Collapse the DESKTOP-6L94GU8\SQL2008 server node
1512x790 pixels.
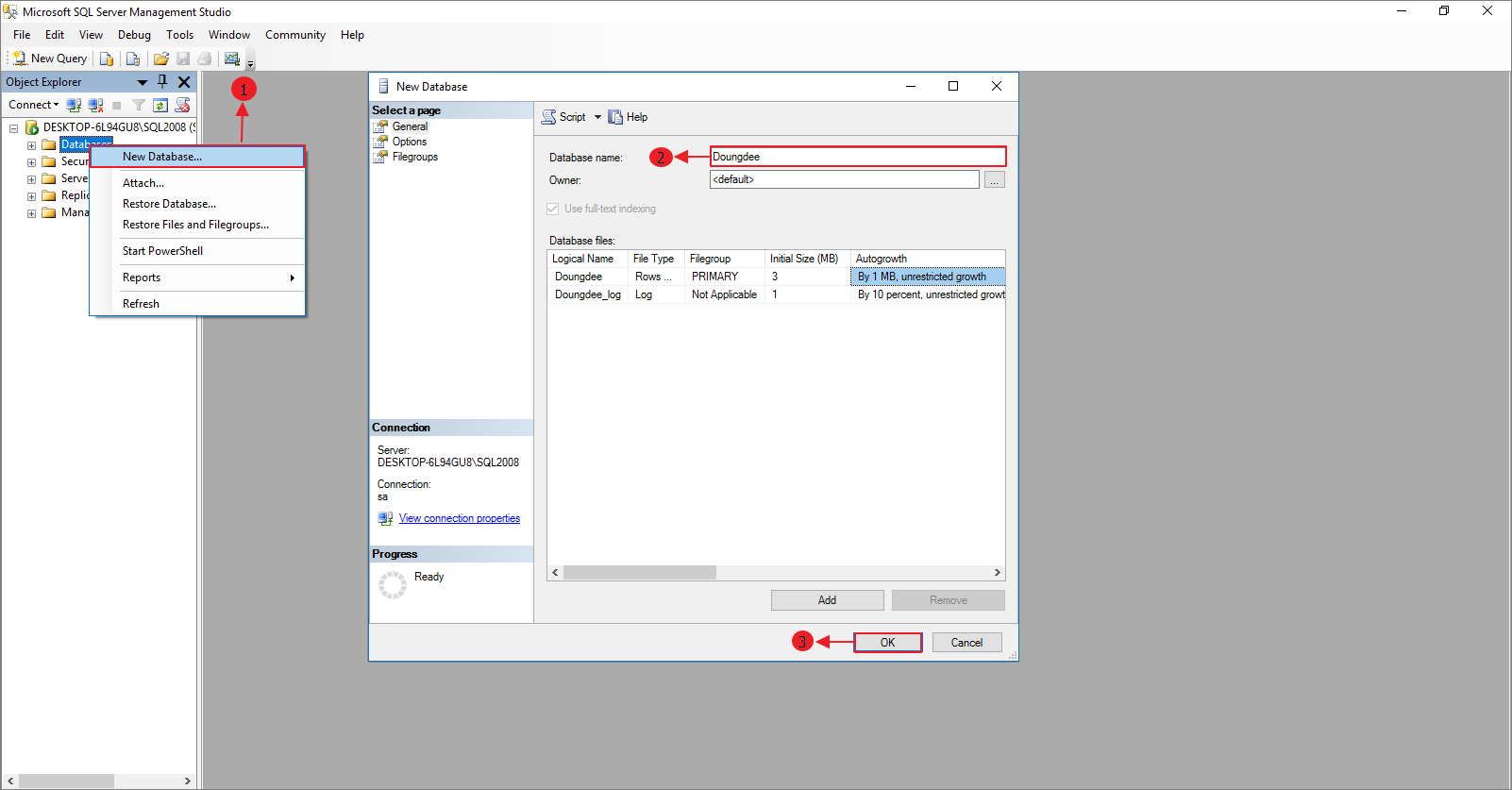click(x=14, y=127)
